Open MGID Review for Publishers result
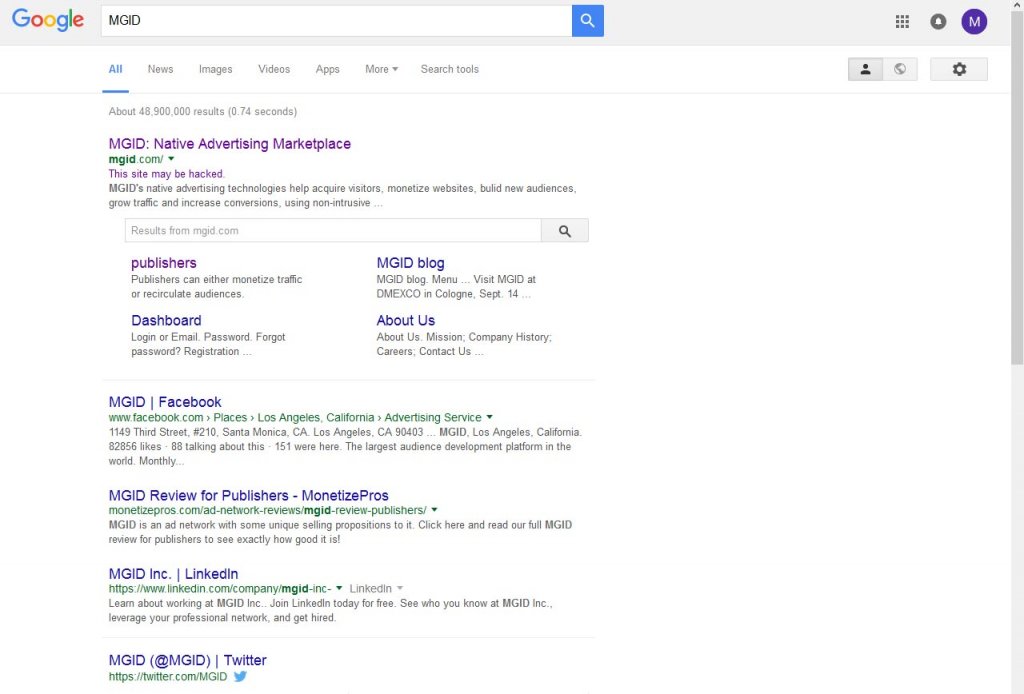1024x694 pixels. (x=248, y=495)
